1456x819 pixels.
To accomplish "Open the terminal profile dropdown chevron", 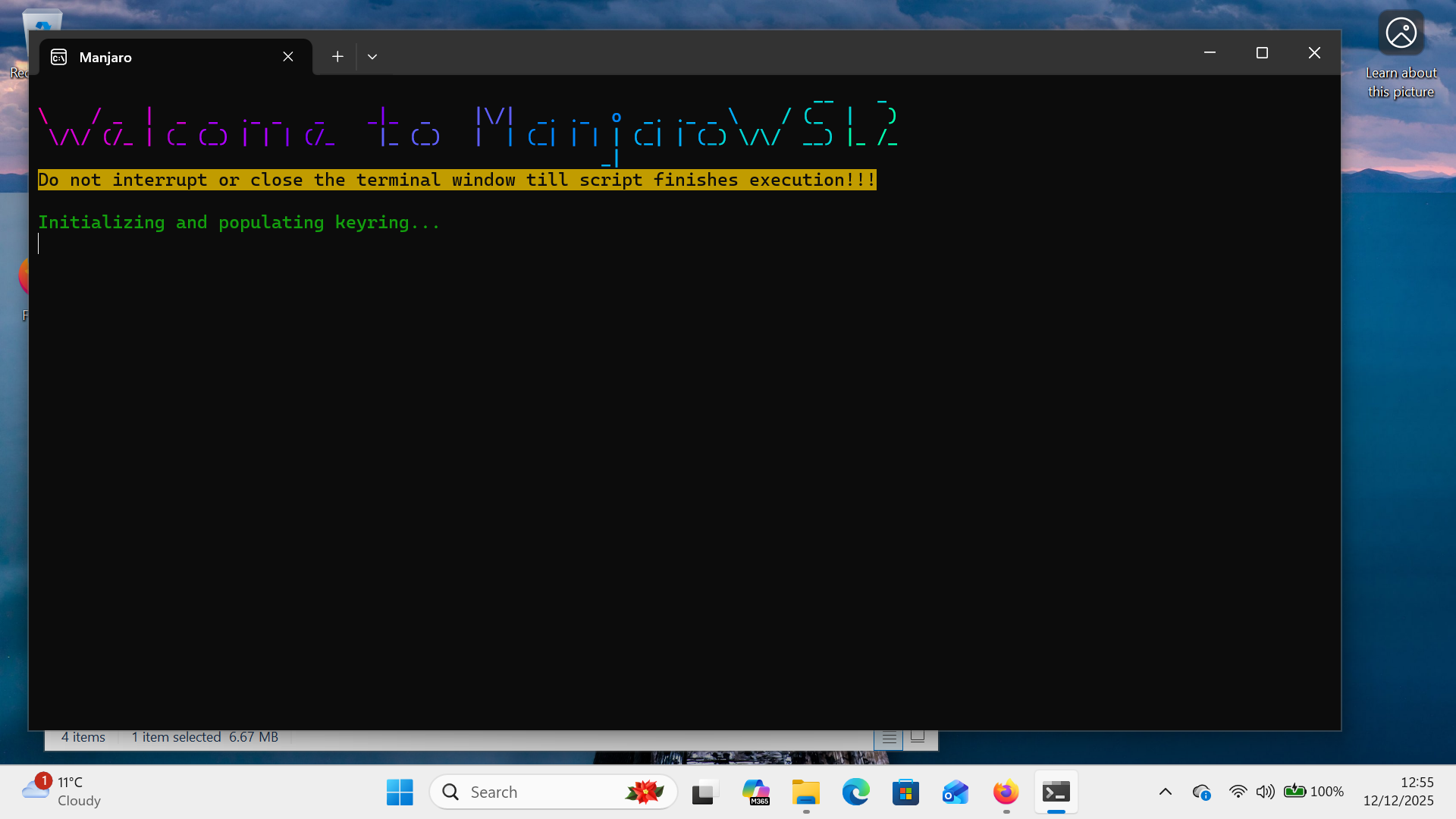I will [372, 56].
